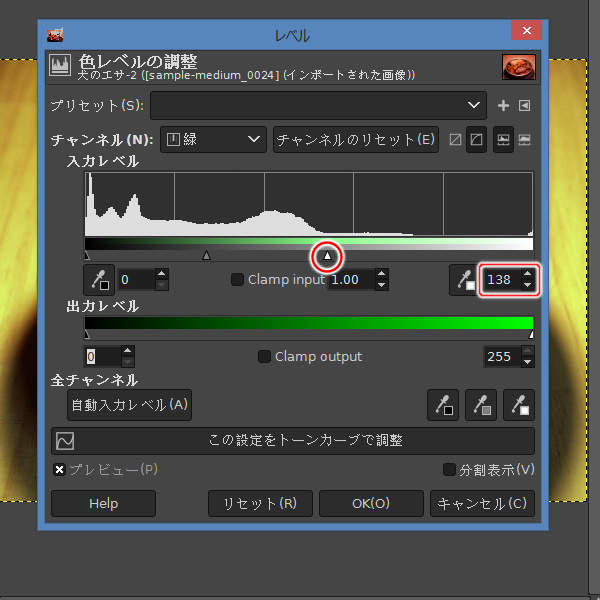Click the low input value field showing 0
The width and height of the screenshot is (600, 600).
click(136, 280)
